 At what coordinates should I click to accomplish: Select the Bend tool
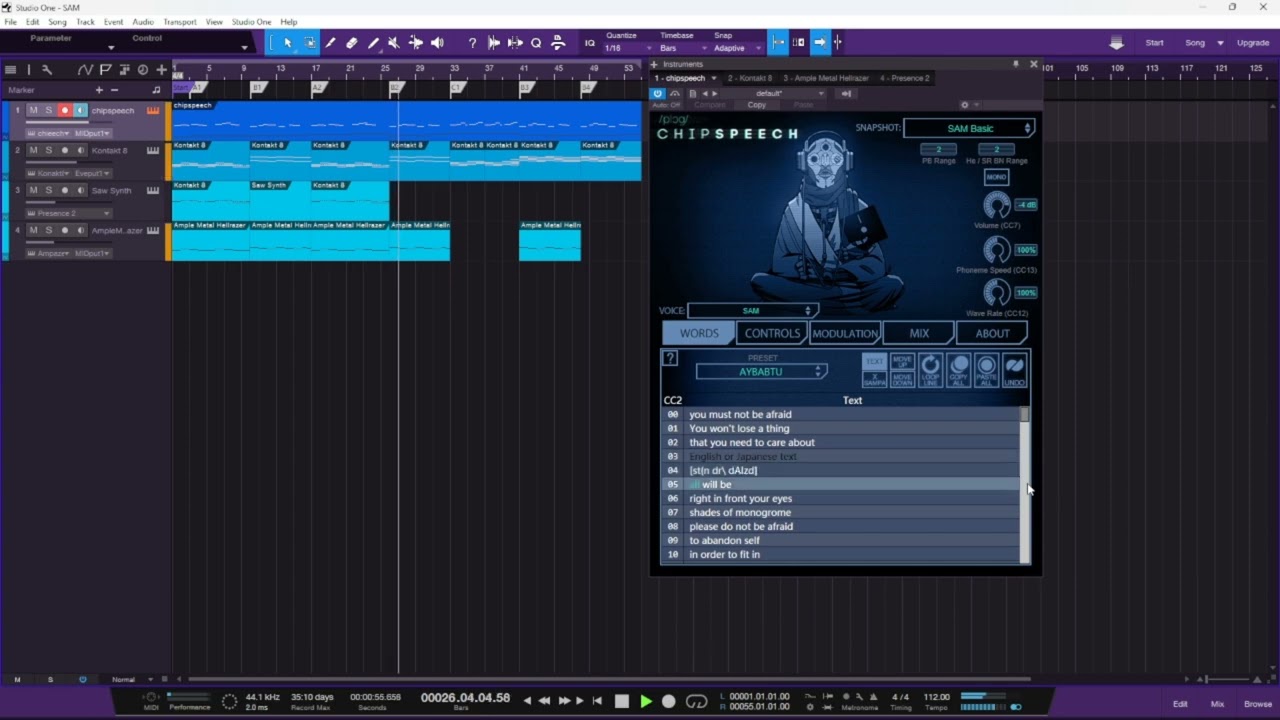415,43
